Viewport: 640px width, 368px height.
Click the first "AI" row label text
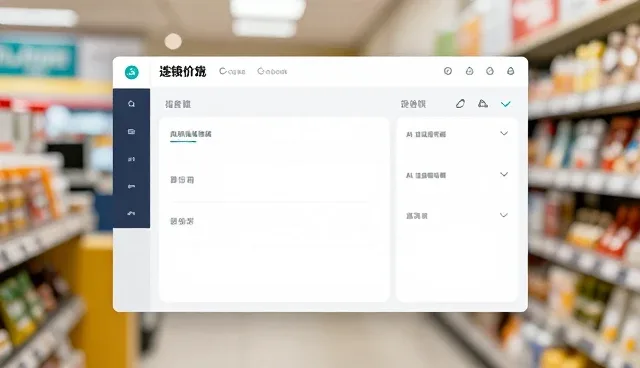[426, 134]
